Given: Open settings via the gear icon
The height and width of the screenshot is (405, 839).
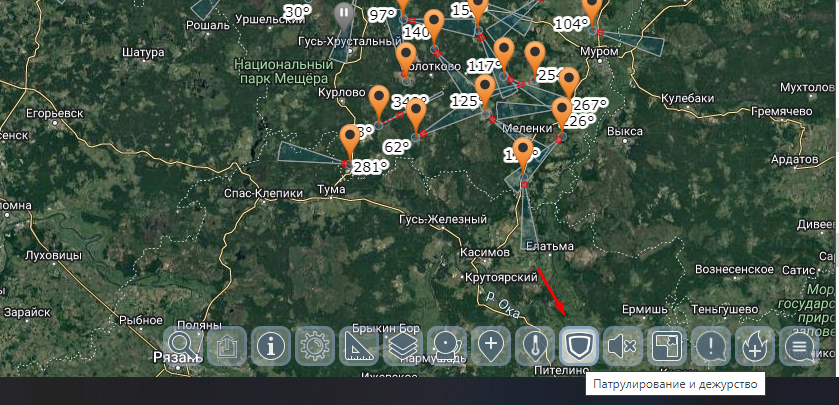Looking at the screenshot, I should [x=314, y=347].
